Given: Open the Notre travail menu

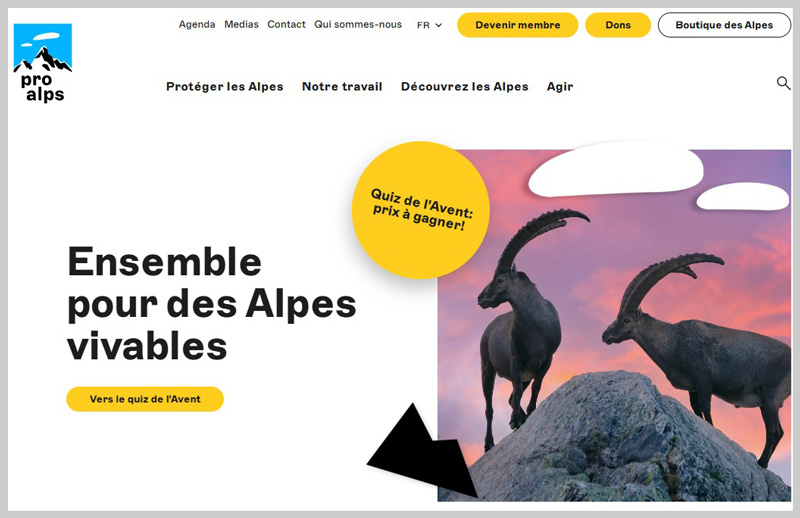Looking at the screenshot, I should tap(342, 87).
